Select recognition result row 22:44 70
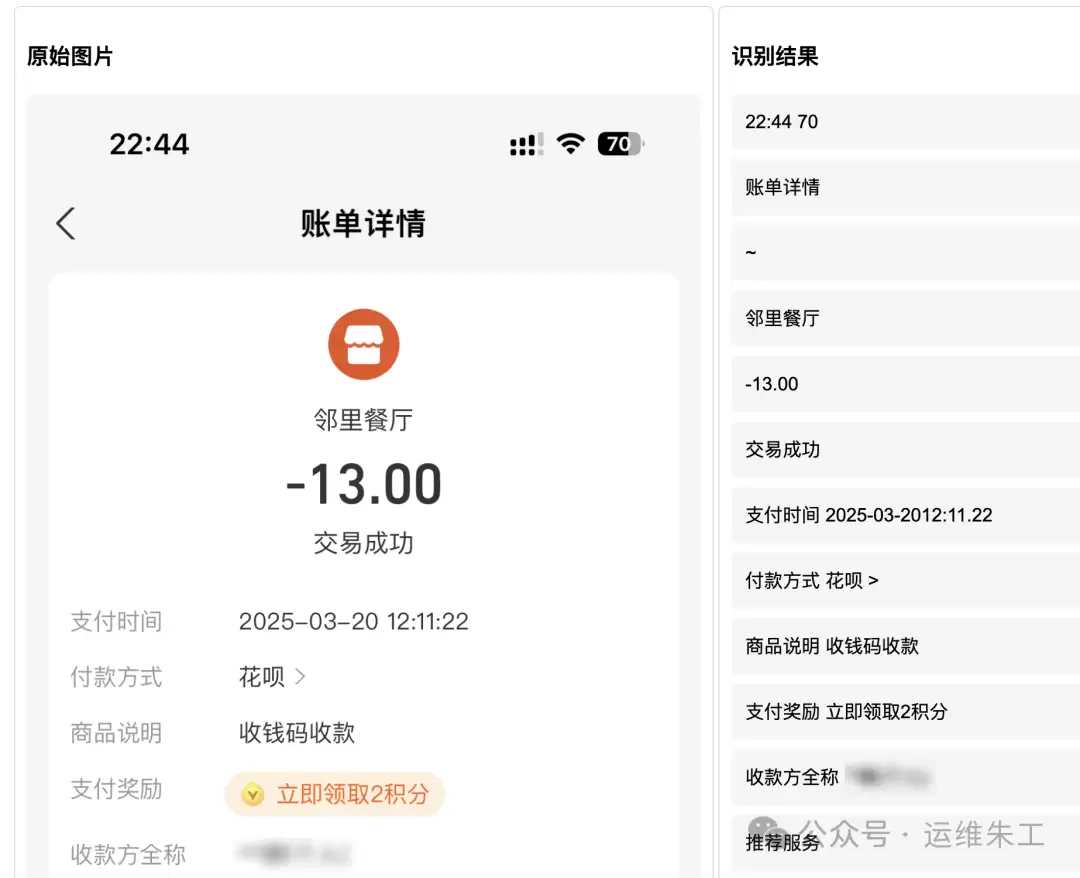1080x878 pixels. pos(906,122)
